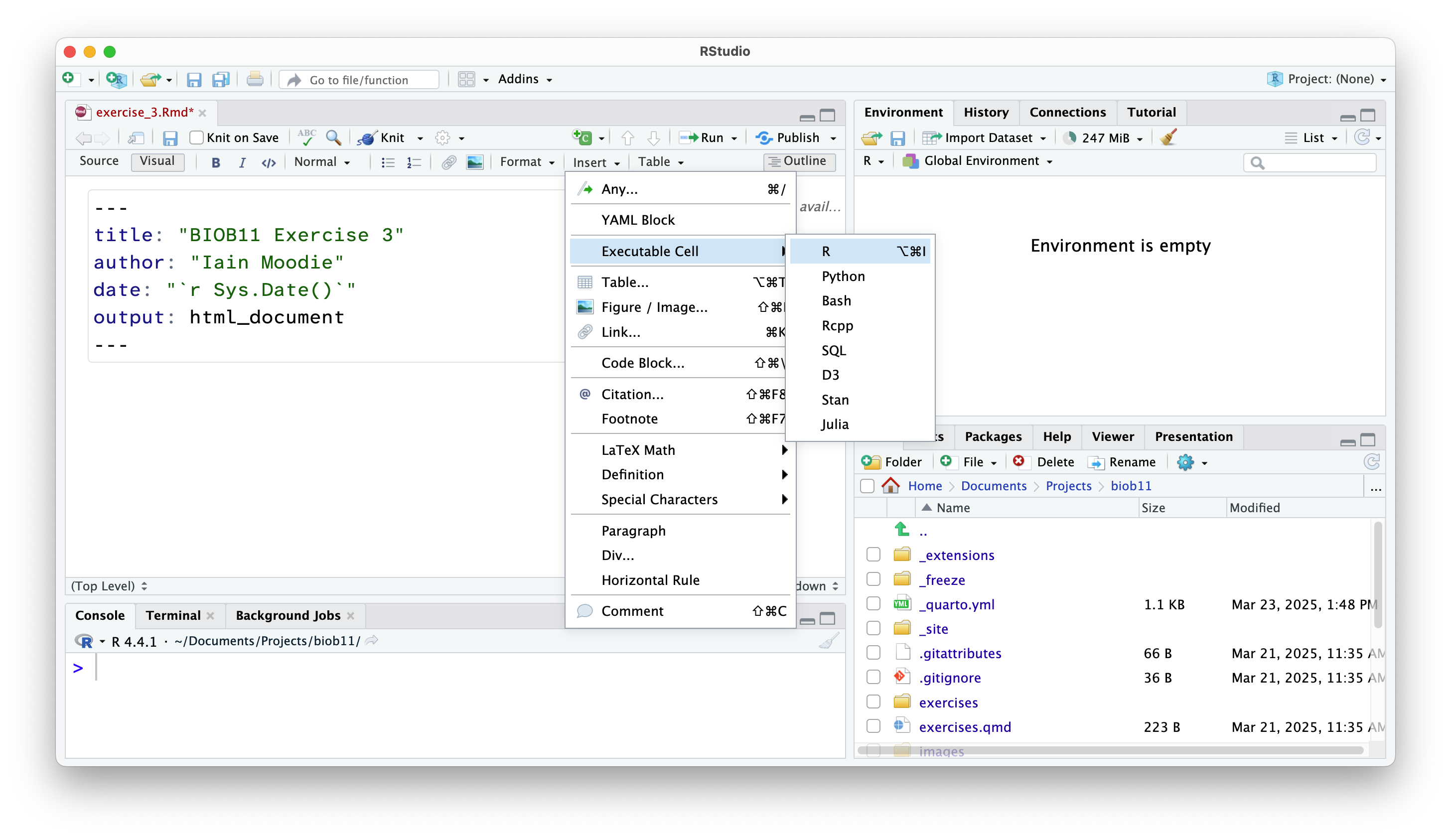The height and width of the screenshot is (840, 1451).
Task: Click the print document icon
Action: [255, 79]
